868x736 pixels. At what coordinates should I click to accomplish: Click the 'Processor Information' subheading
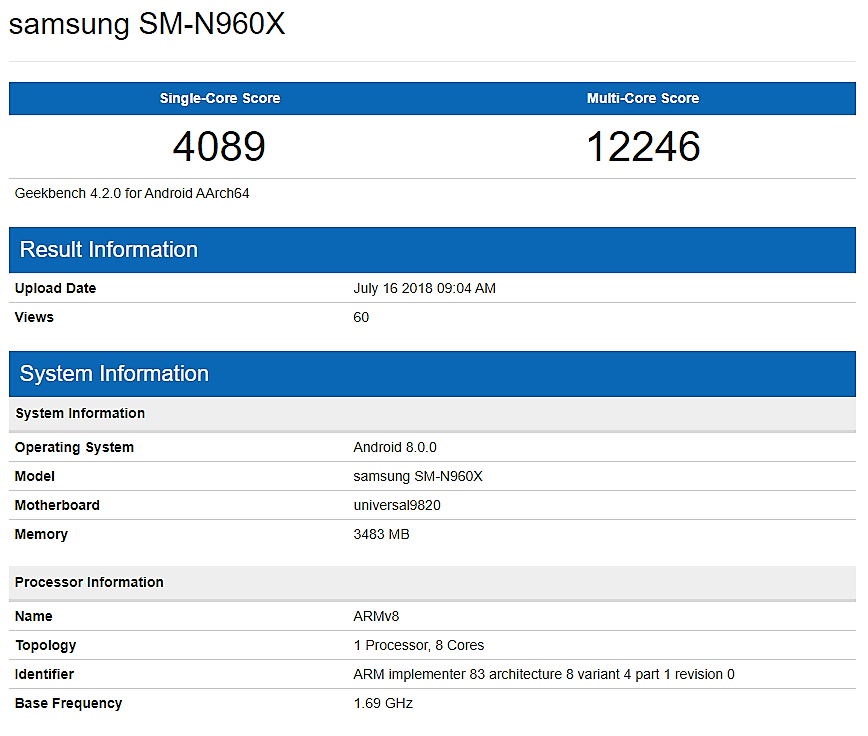point(432,582)
